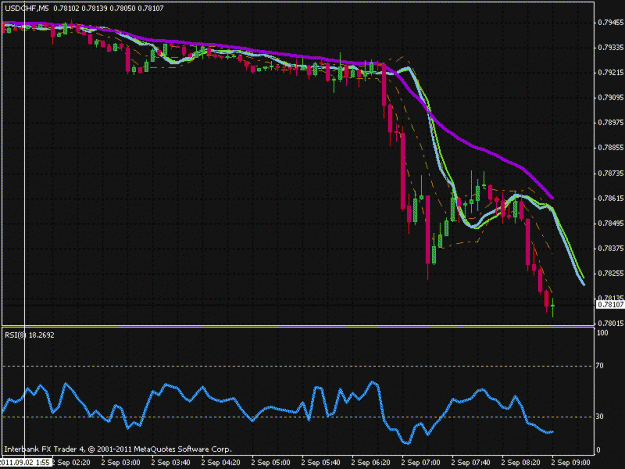Click the 2 Sep 09:00 time label
This screenshot has height=469, width=625.
[571, 463]
